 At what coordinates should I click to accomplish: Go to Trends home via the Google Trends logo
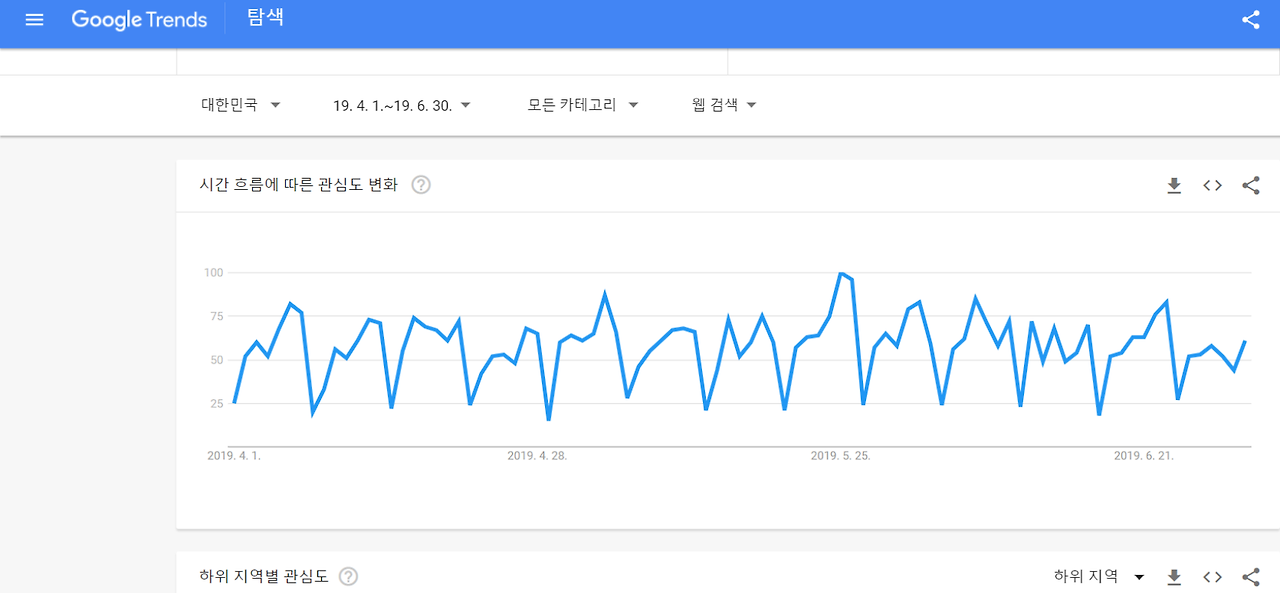pos(139,19)
